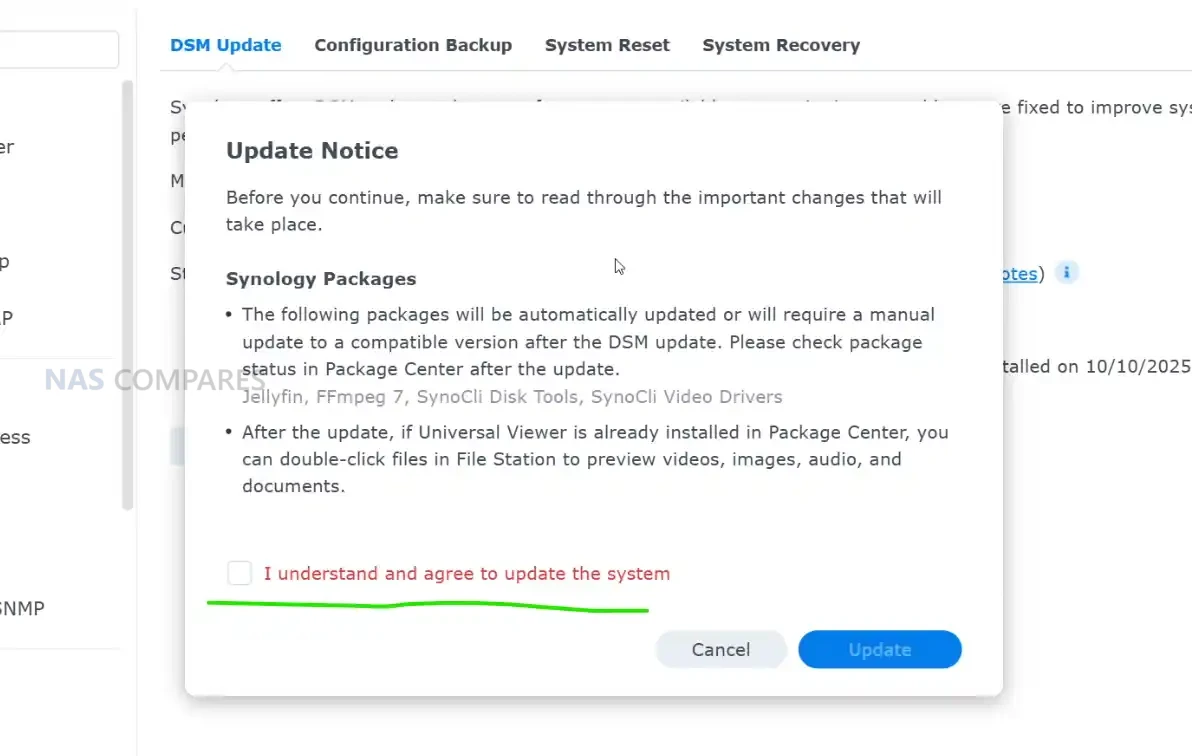
Task: Click the 'installed on 10/10/2025' text
Action: [x=1097, y=367]
